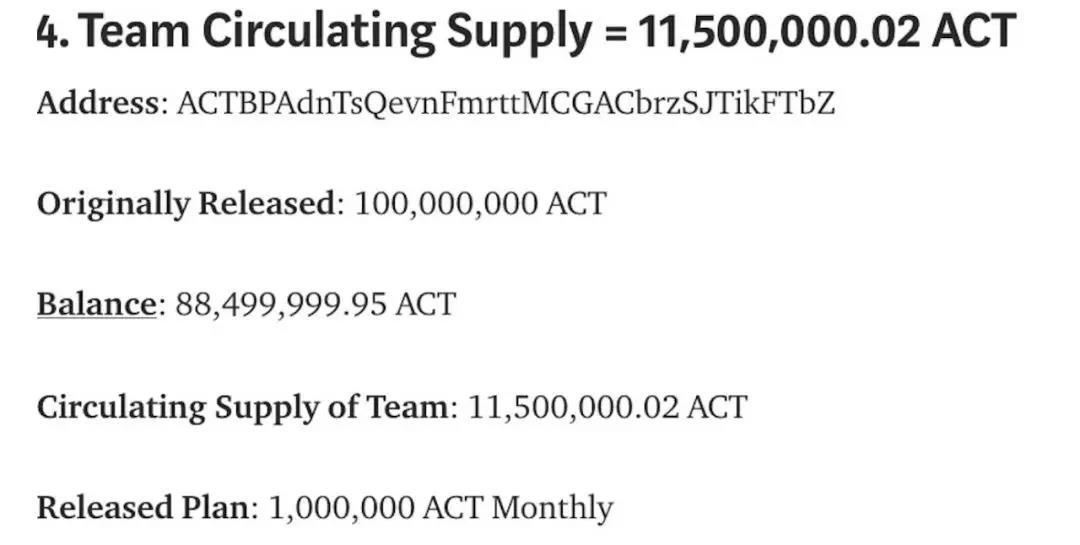
Task: Click the Originally Released label
Action: 186,204
